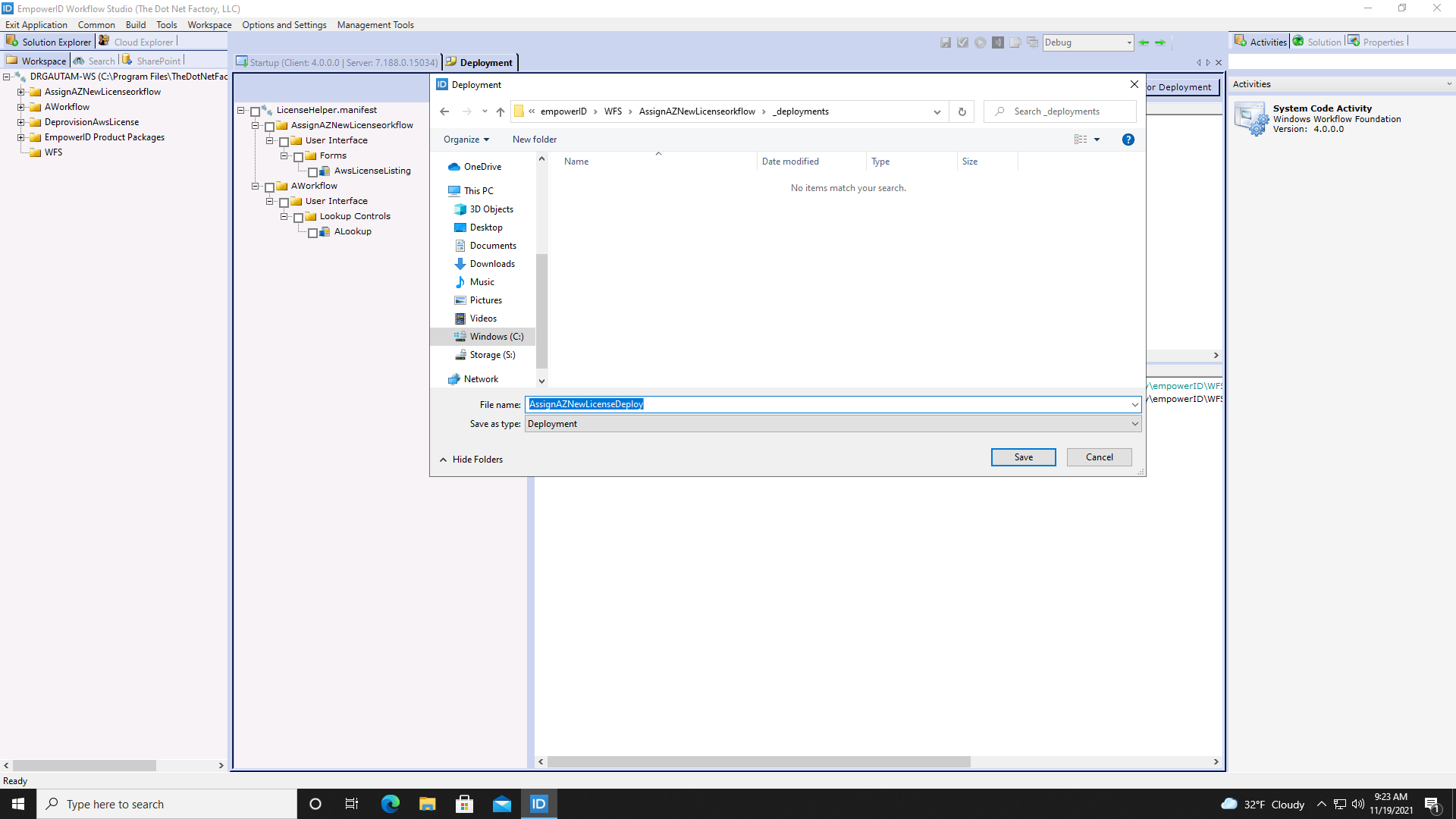
Task: Open the Debug configuration dropdown
Action: click(x=1128, y=42)
